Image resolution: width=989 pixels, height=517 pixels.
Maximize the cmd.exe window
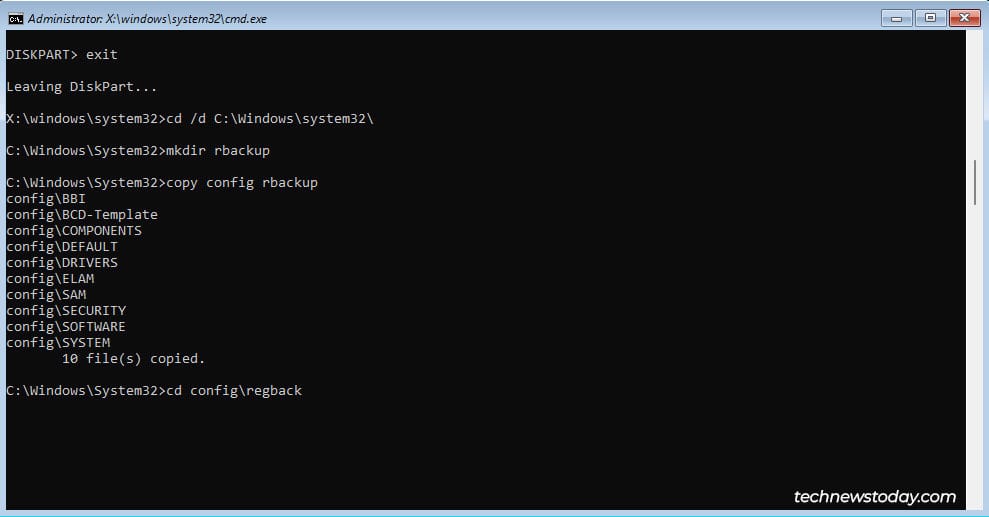tap(929, 17)
